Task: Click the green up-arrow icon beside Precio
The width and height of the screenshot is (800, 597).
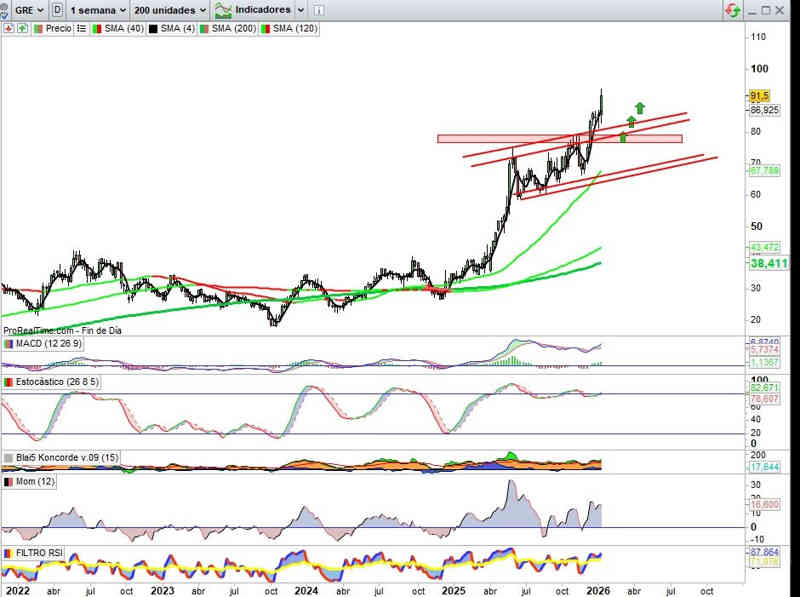Action: pyautogui.click(x=24, y=29)
